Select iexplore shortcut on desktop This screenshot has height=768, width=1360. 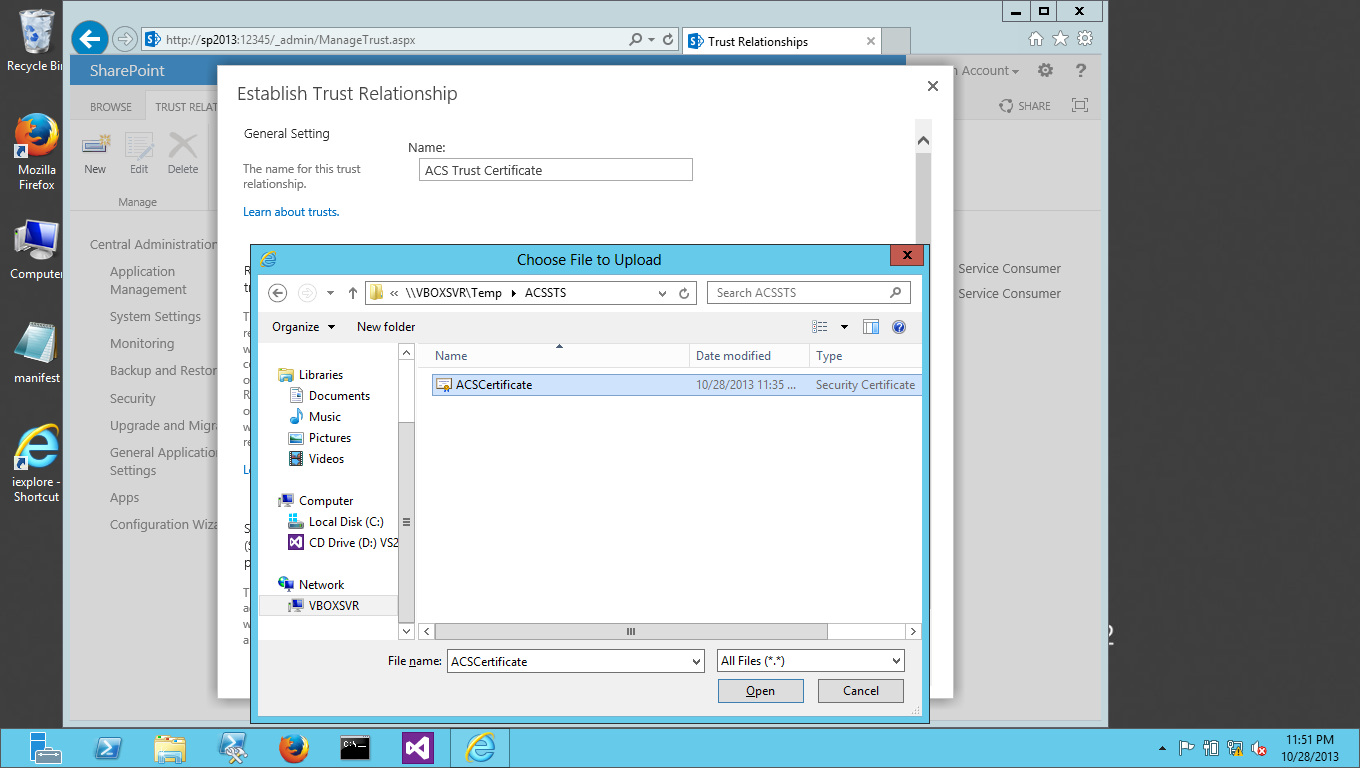(x=37, y=463)
